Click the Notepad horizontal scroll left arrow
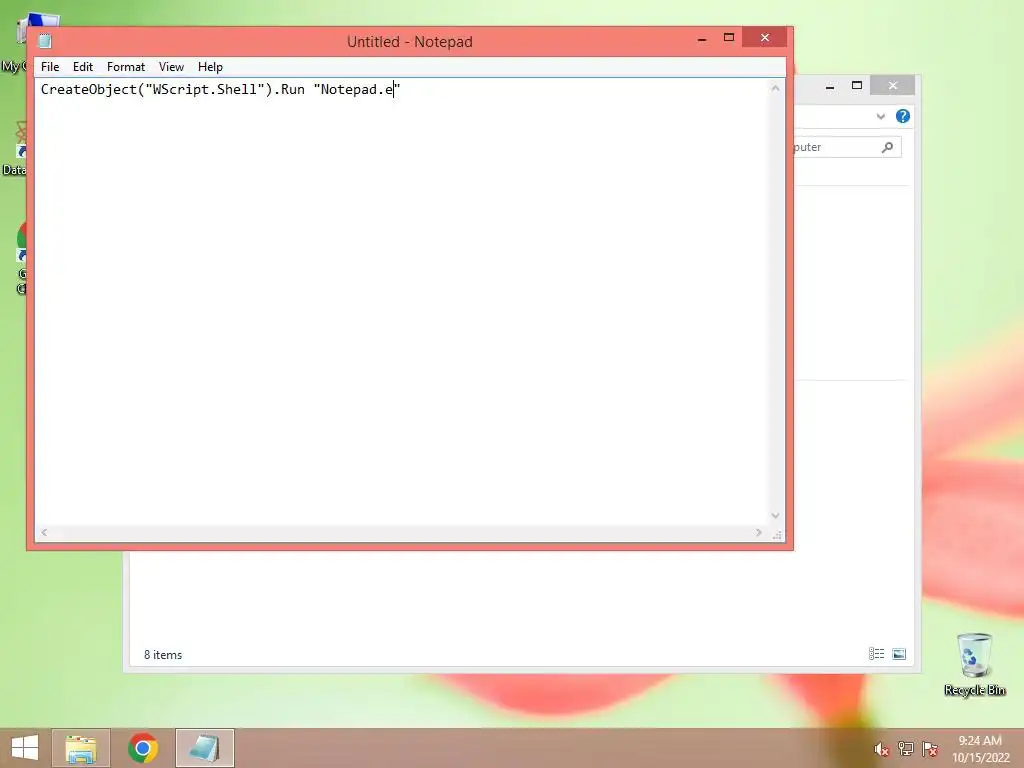The height and width of the screenshot is (768, 1024). [44, 532]
